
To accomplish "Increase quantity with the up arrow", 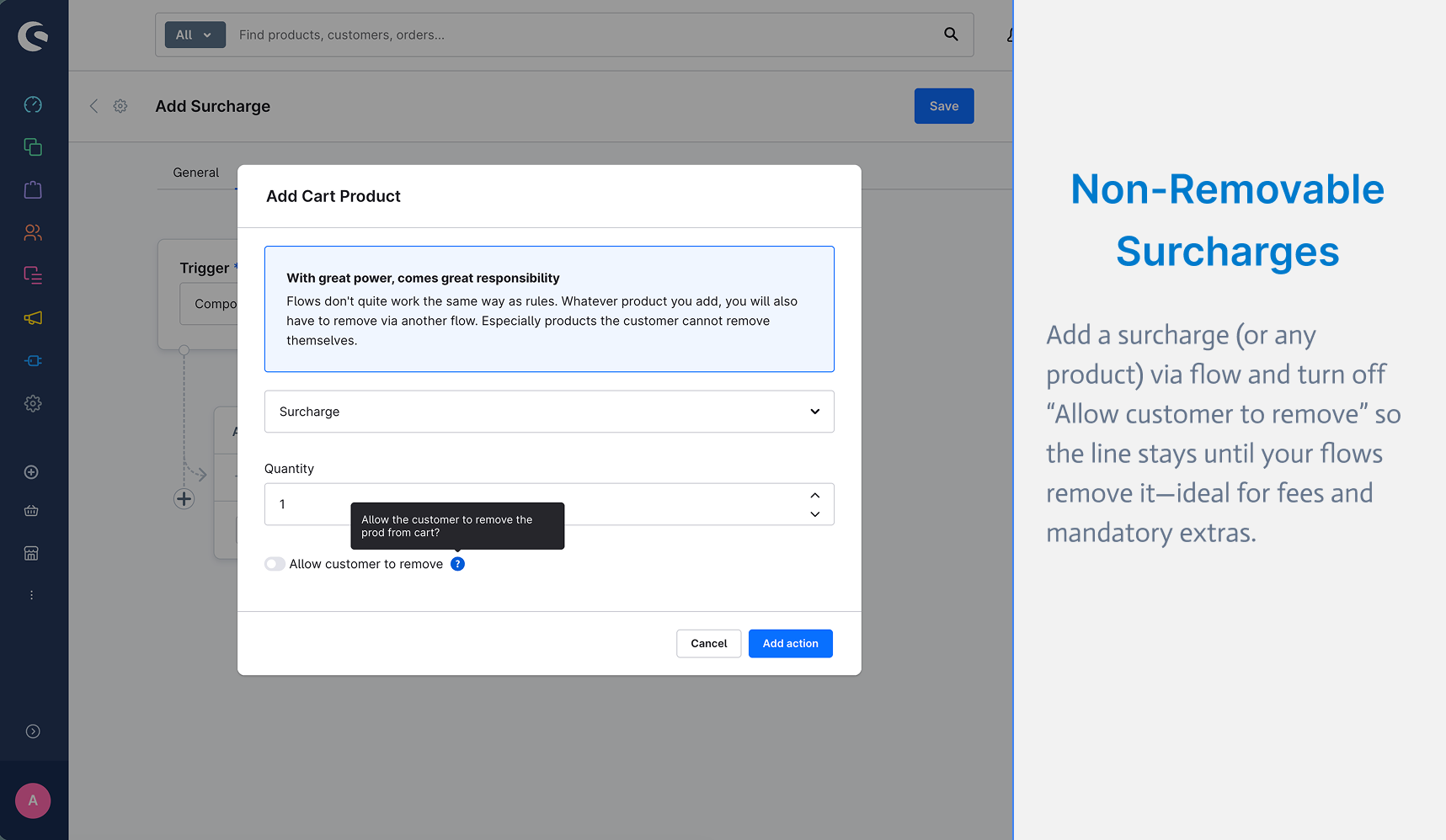I will tap(815, 495).
